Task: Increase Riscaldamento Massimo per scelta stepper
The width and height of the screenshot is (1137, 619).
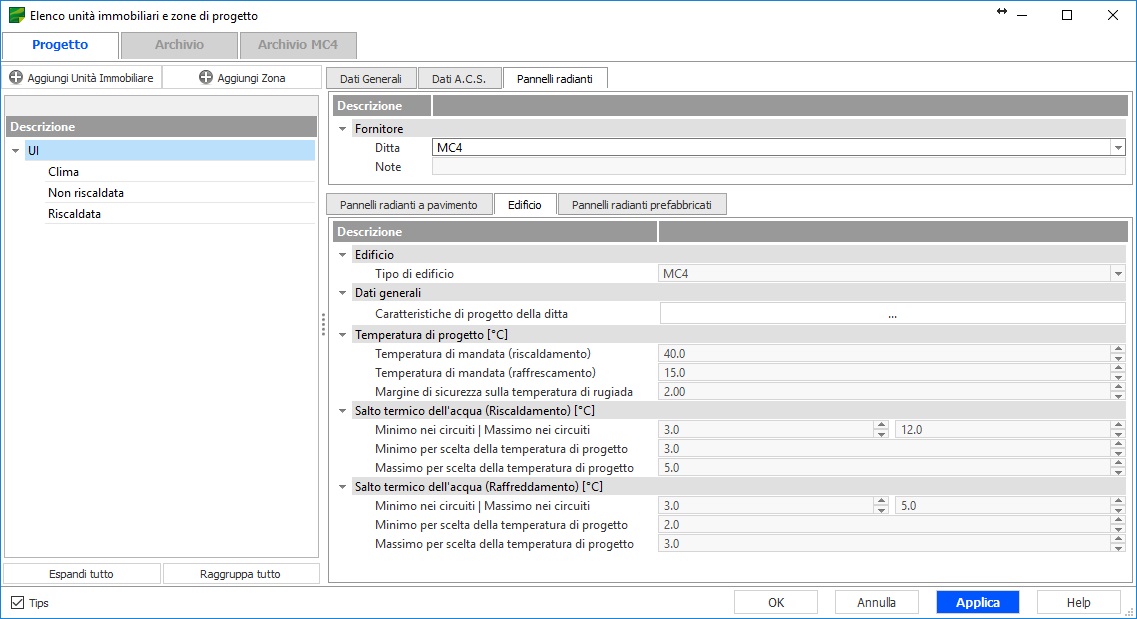Action: (x=1118, y=463)
